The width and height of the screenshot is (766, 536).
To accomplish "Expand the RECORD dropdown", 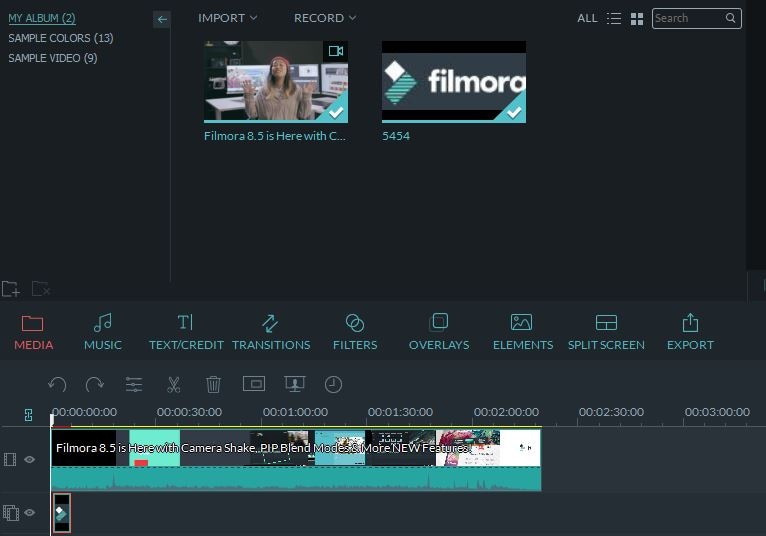I will (x=325, y=18).
